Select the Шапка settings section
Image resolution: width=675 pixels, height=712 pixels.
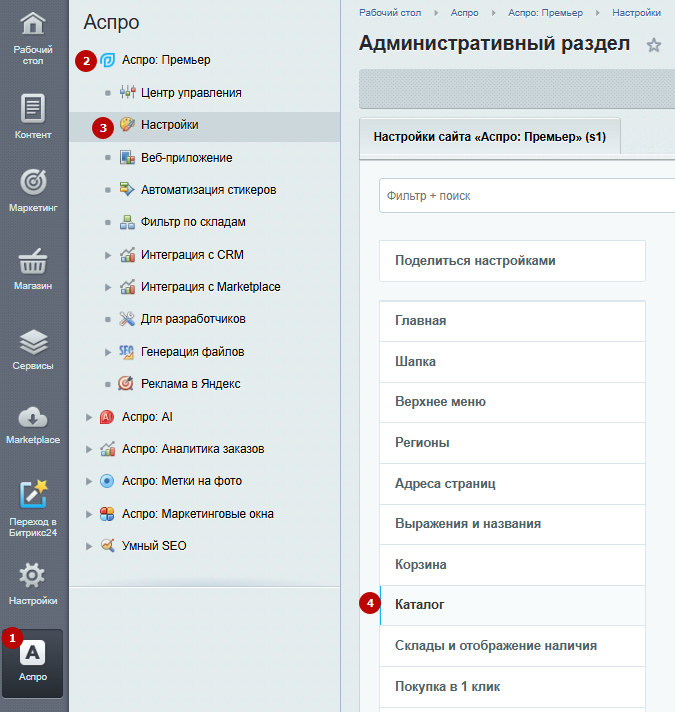click(x=512, y=361)
